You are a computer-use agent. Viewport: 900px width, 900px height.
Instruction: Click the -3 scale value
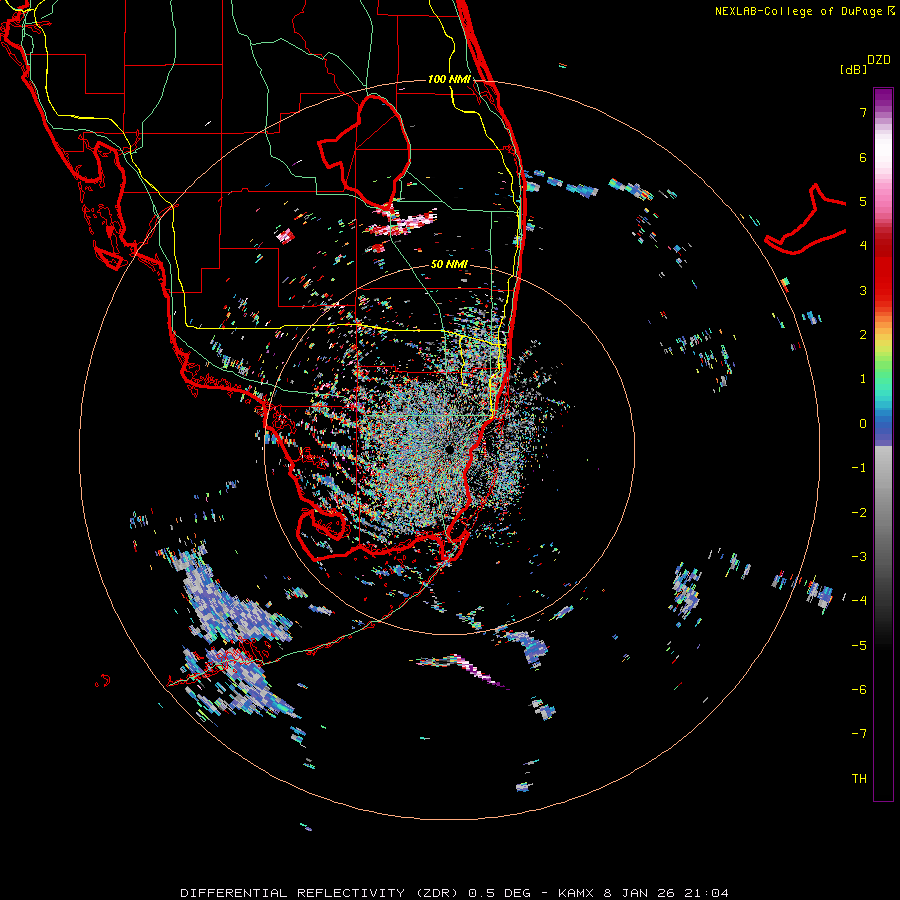point(859,557)
